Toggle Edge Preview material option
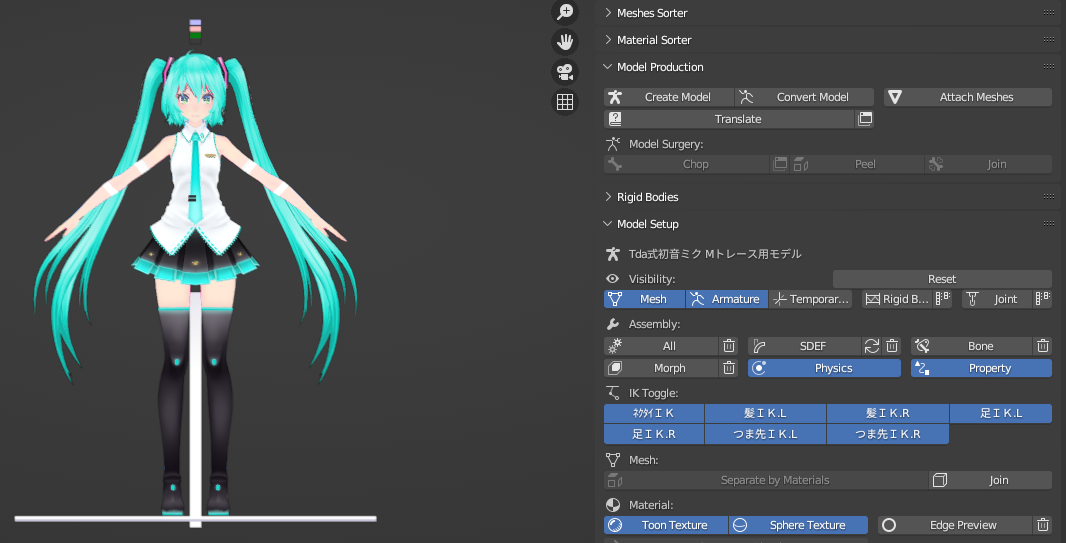Viewport: 1066px width, 543px height. click(955, 525)
